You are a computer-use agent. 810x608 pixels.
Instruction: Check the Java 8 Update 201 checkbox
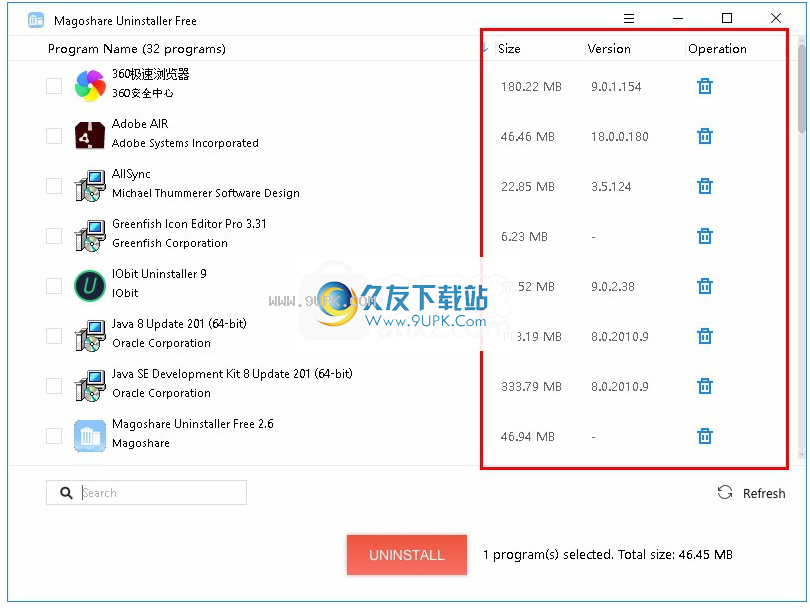[x=54, y=336]
